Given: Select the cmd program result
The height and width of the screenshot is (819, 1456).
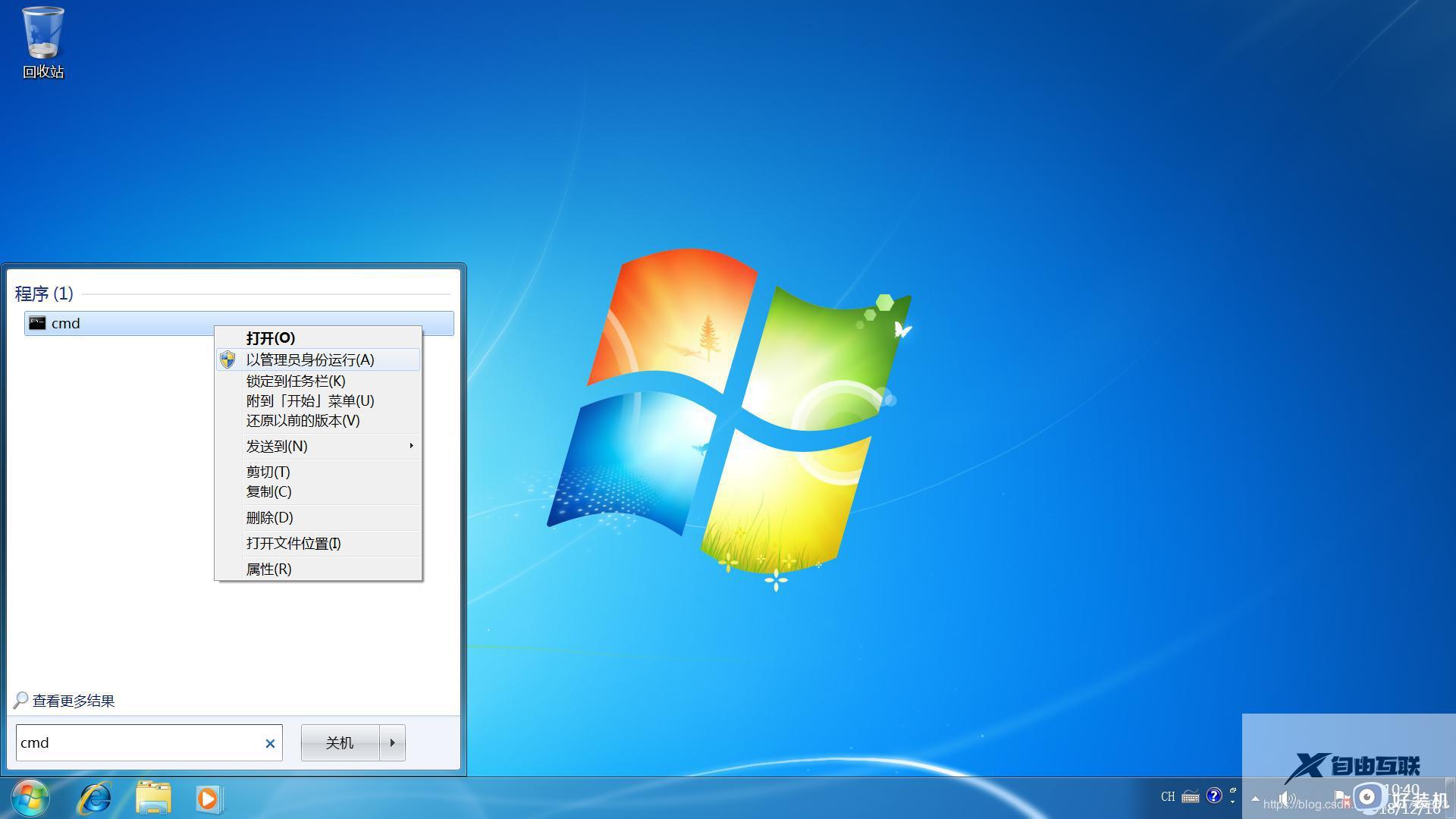Looking at the screenshot, I should (239, 323).
